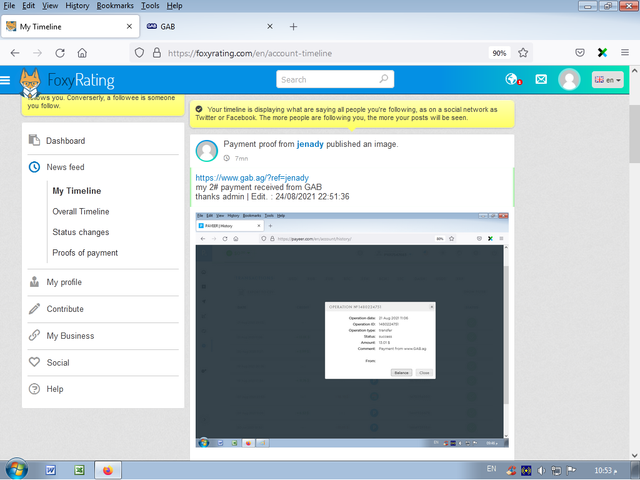The height and width of the screenshot is (480, 640).
Task: Open the Help menu
Action: pyautogui.click(x=174, y=6)
